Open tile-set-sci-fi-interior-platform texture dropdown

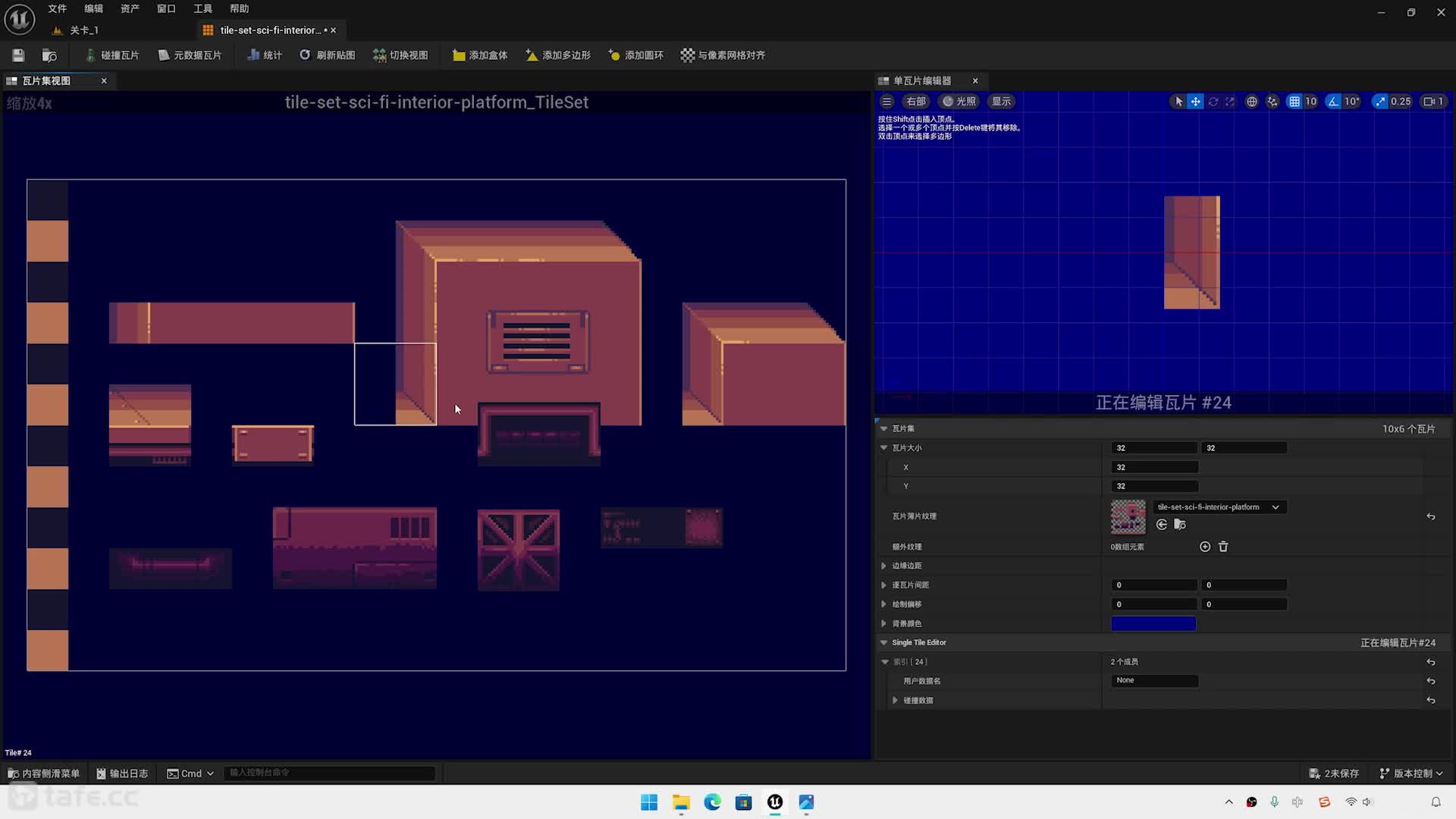pos(1219,507)
